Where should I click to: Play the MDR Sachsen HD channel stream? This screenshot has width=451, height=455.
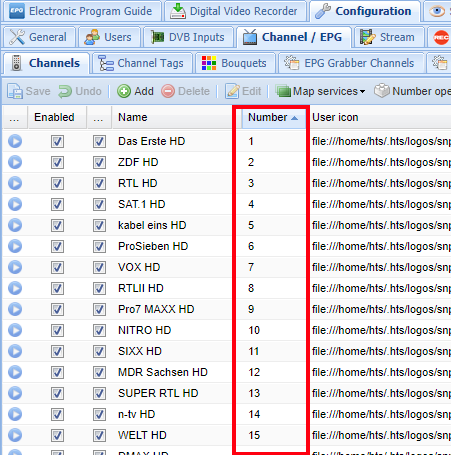tap(15, 372)
